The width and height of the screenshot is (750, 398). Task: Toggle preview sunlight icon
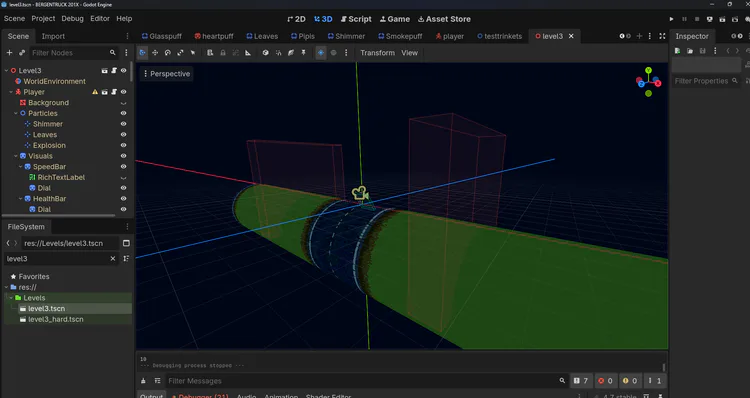[321, 53]
